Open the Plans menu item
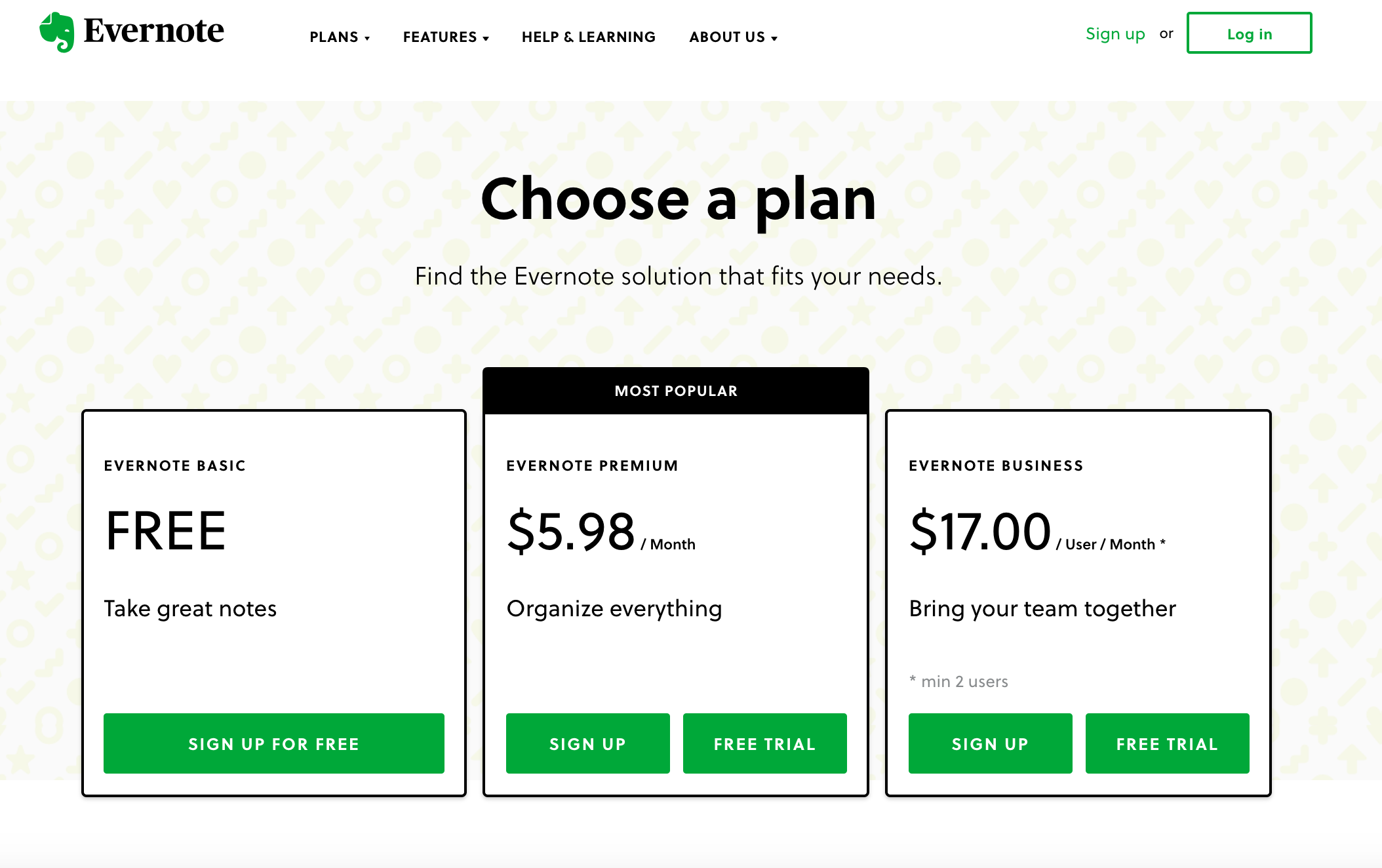1382x868 pixels. click(x=334, y=37)
